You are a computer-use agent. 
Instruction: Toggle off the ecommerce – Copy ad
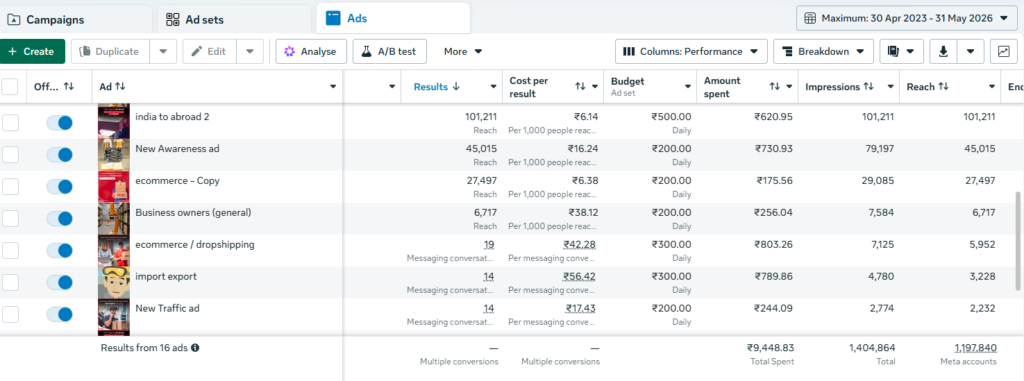point(59,187)
